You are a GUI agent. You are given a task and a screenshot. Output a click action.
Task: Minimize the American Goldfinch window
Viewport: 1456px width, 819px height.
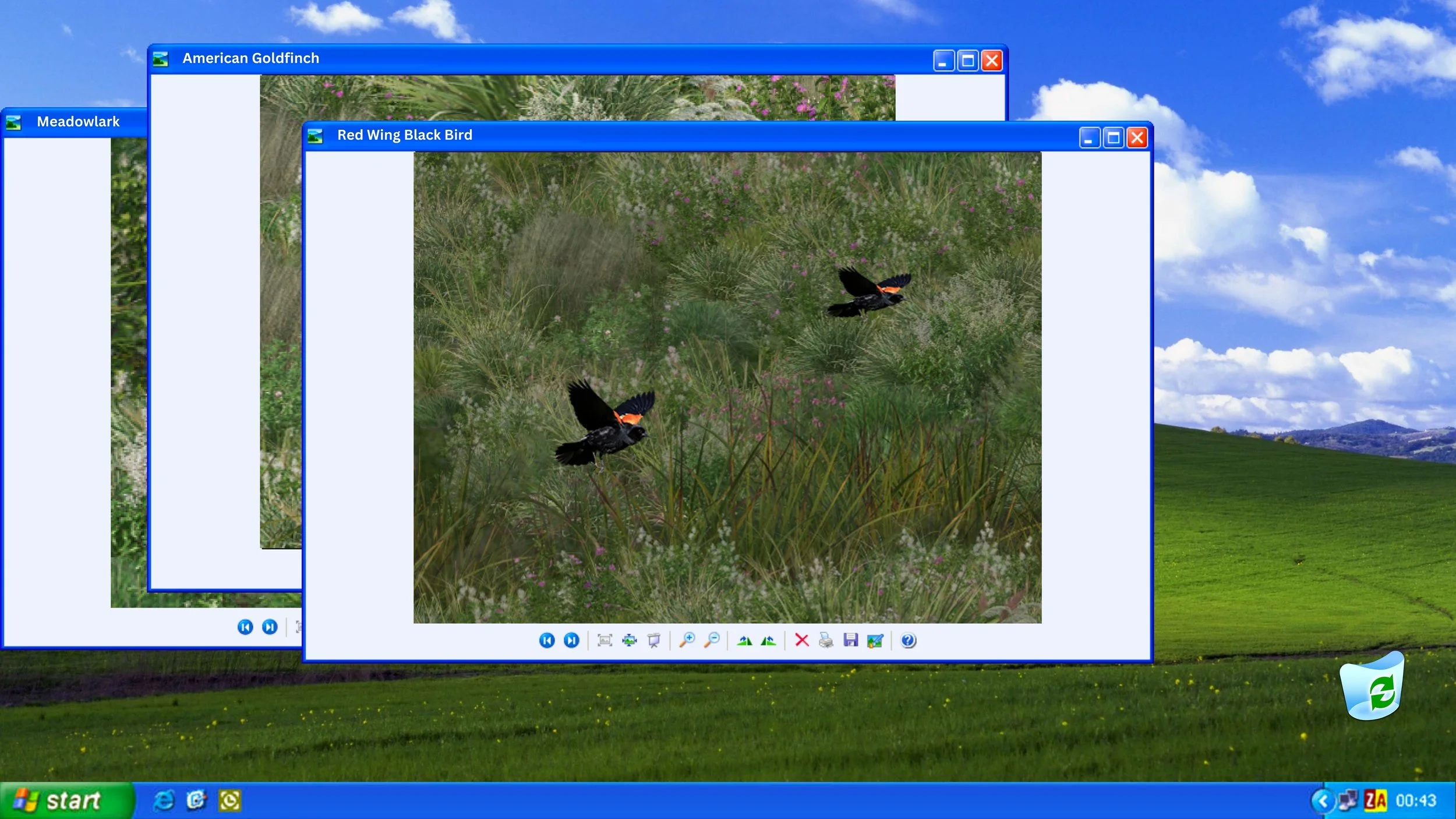(943, 61)
